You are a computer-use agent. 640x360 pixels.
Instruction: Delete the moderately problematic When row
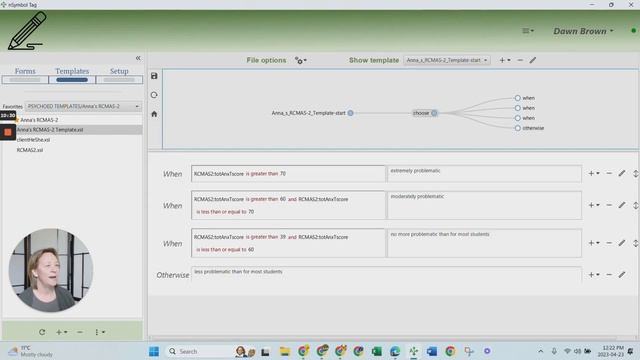point(609,205)
